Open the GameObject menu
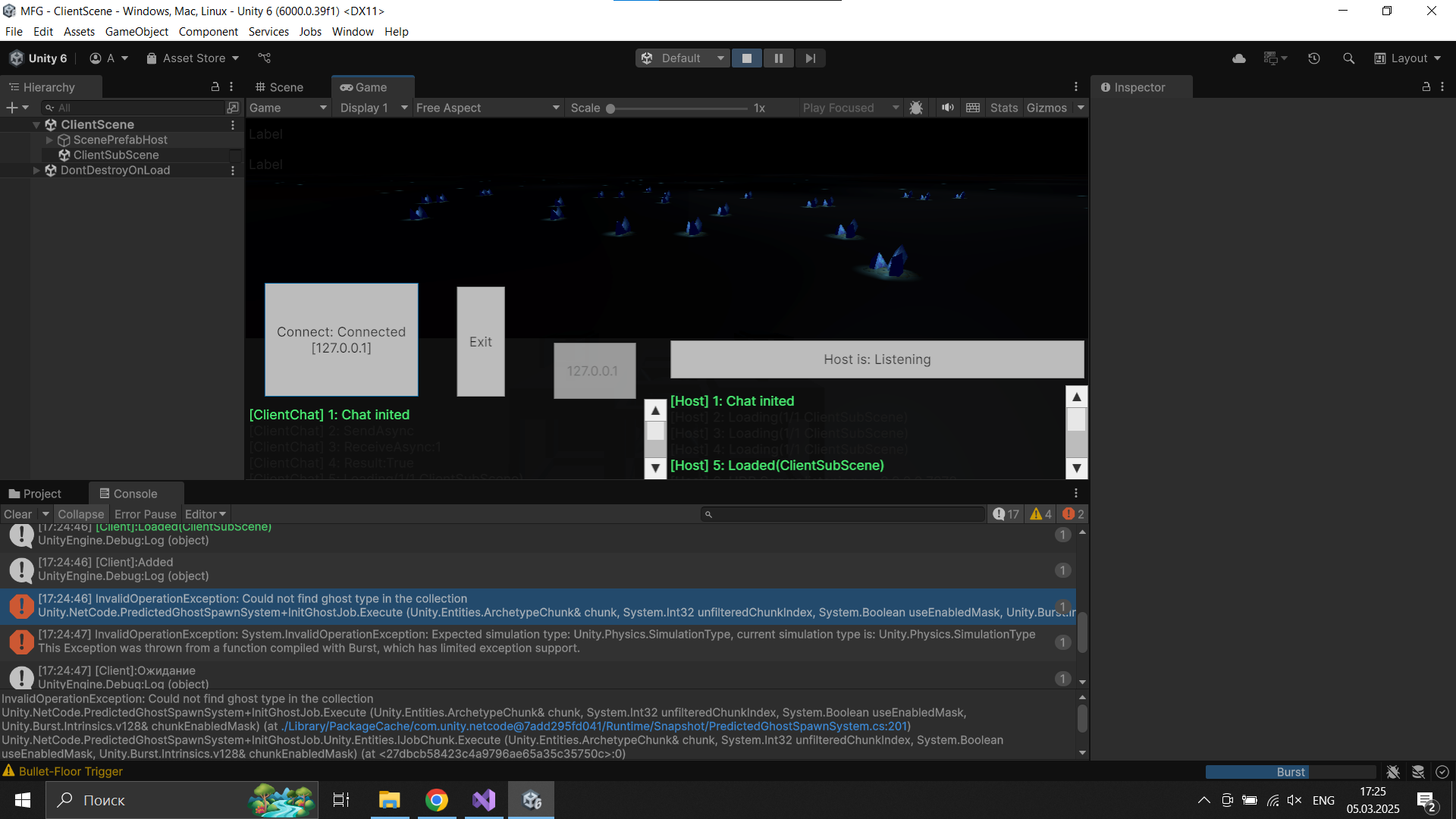This screenshot has width=1456, height=819. pyautogui.click(x=136, y=31)
